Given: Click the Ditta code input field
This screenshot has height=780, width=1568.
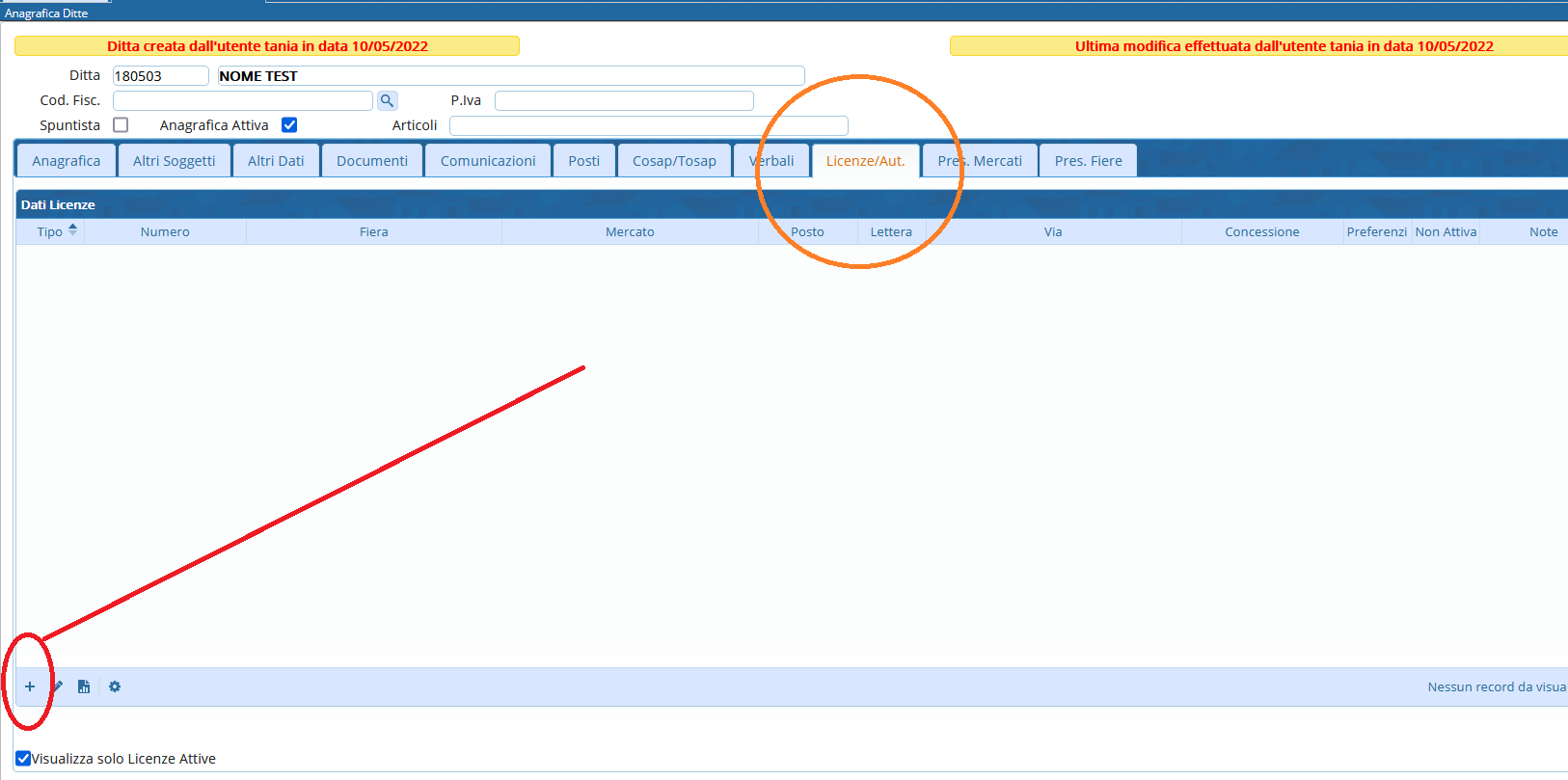Looking at the screenshot, I should pos(160,76).
